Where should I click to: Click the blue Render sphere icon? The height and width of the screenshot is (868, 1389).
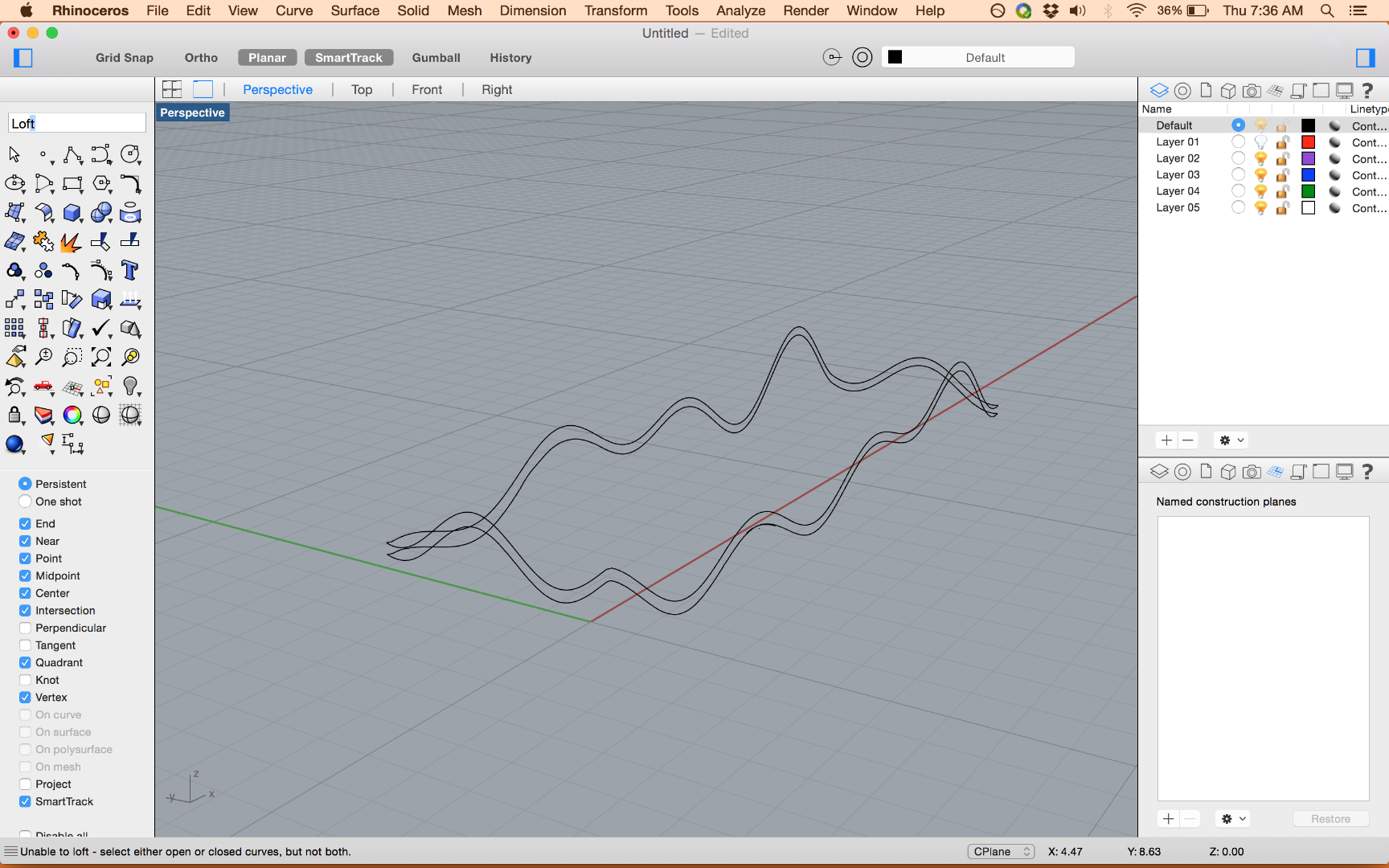pos(14,444)
